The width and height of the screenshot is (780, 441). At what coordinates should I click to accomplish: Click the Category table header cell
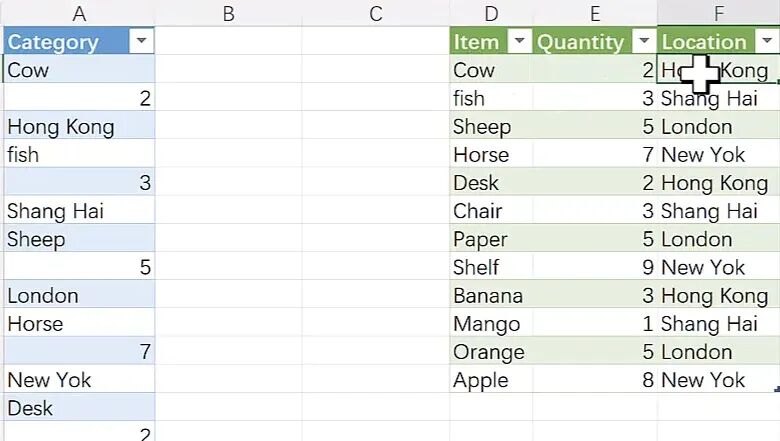click(x=60, y=41)
